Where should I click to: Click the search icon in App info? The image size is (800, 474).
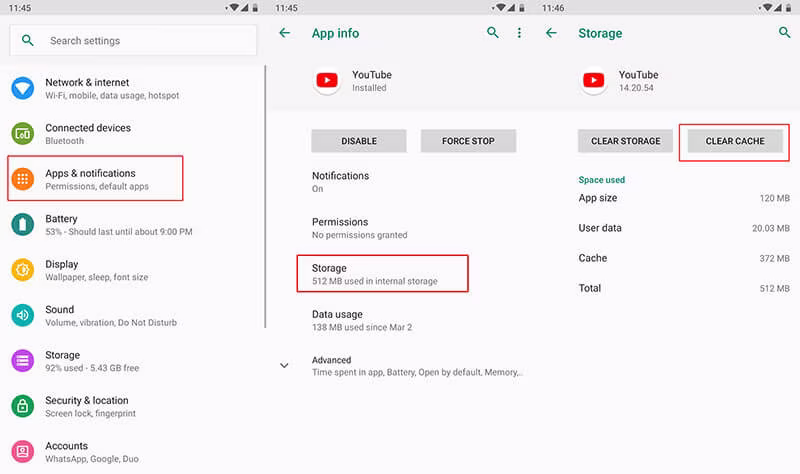[492, 33]
